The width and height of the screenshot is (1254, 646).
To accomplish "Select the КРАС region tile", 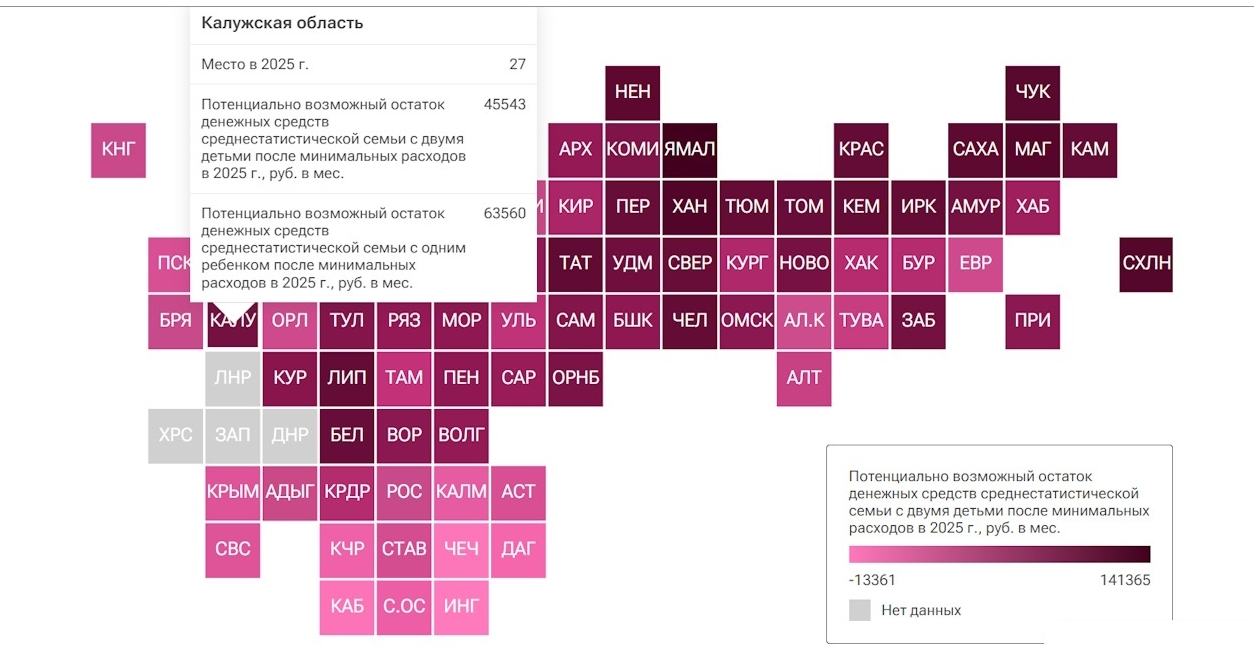I will tap(861, 150).
